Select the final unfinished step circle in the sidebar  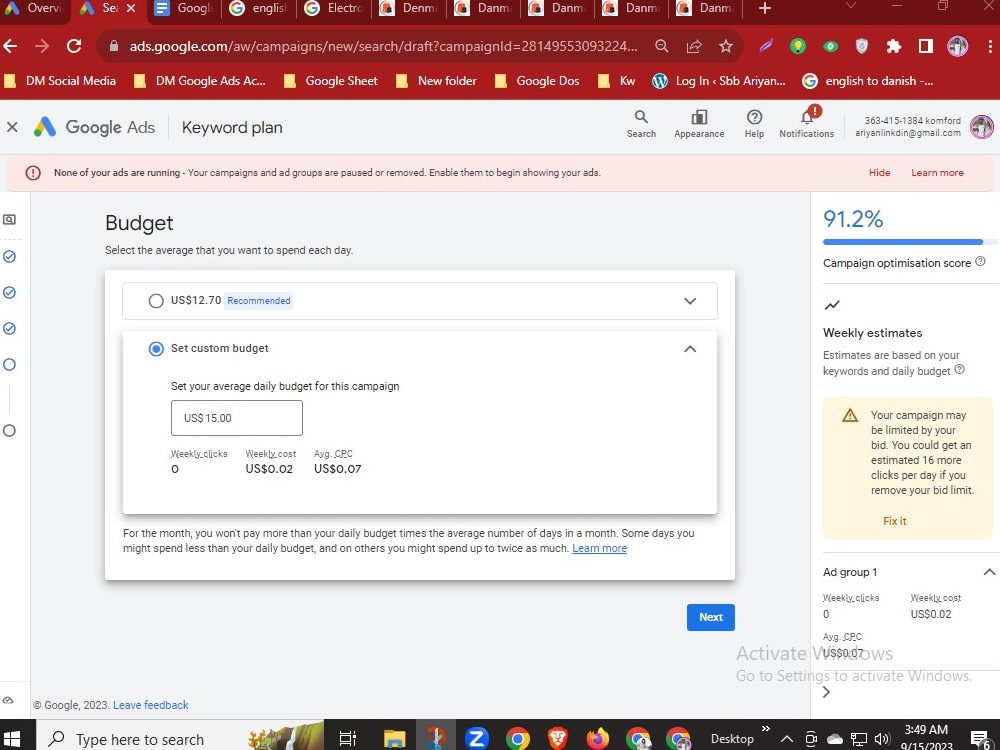(x=9, y=430)
